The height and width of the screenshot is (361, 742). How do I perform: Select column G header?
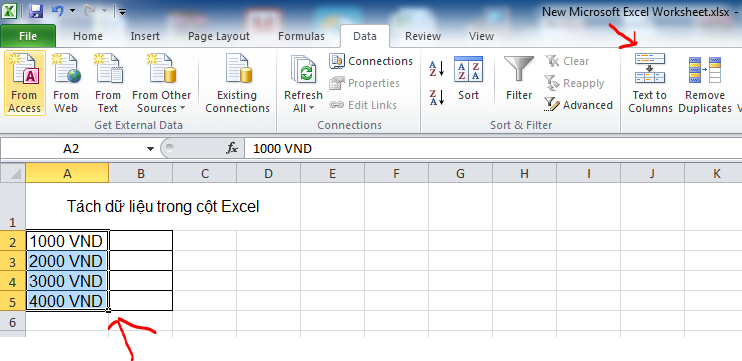tap(460, 173)
